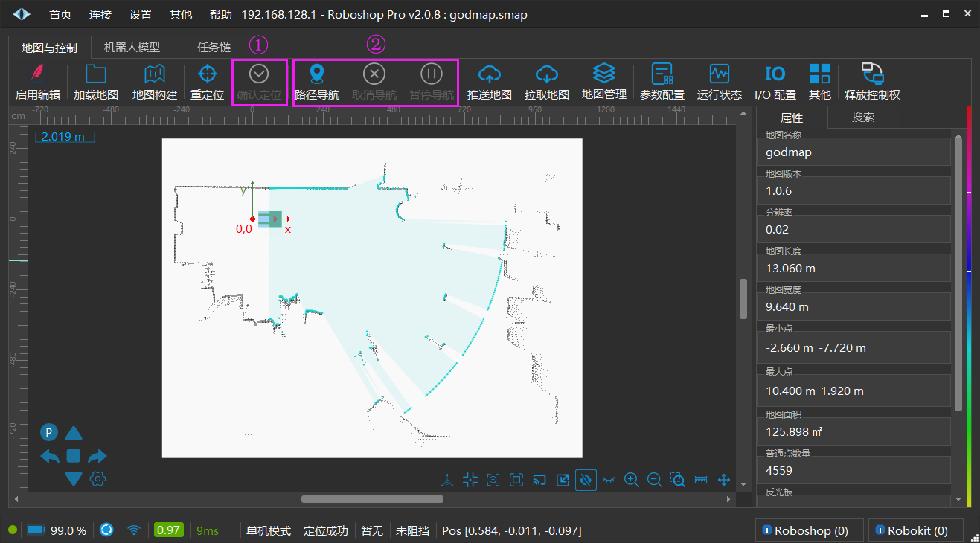Open the Roboshop (0) log button
The width and height of the screenshot is (980, 543).
[x=809, y=531]
